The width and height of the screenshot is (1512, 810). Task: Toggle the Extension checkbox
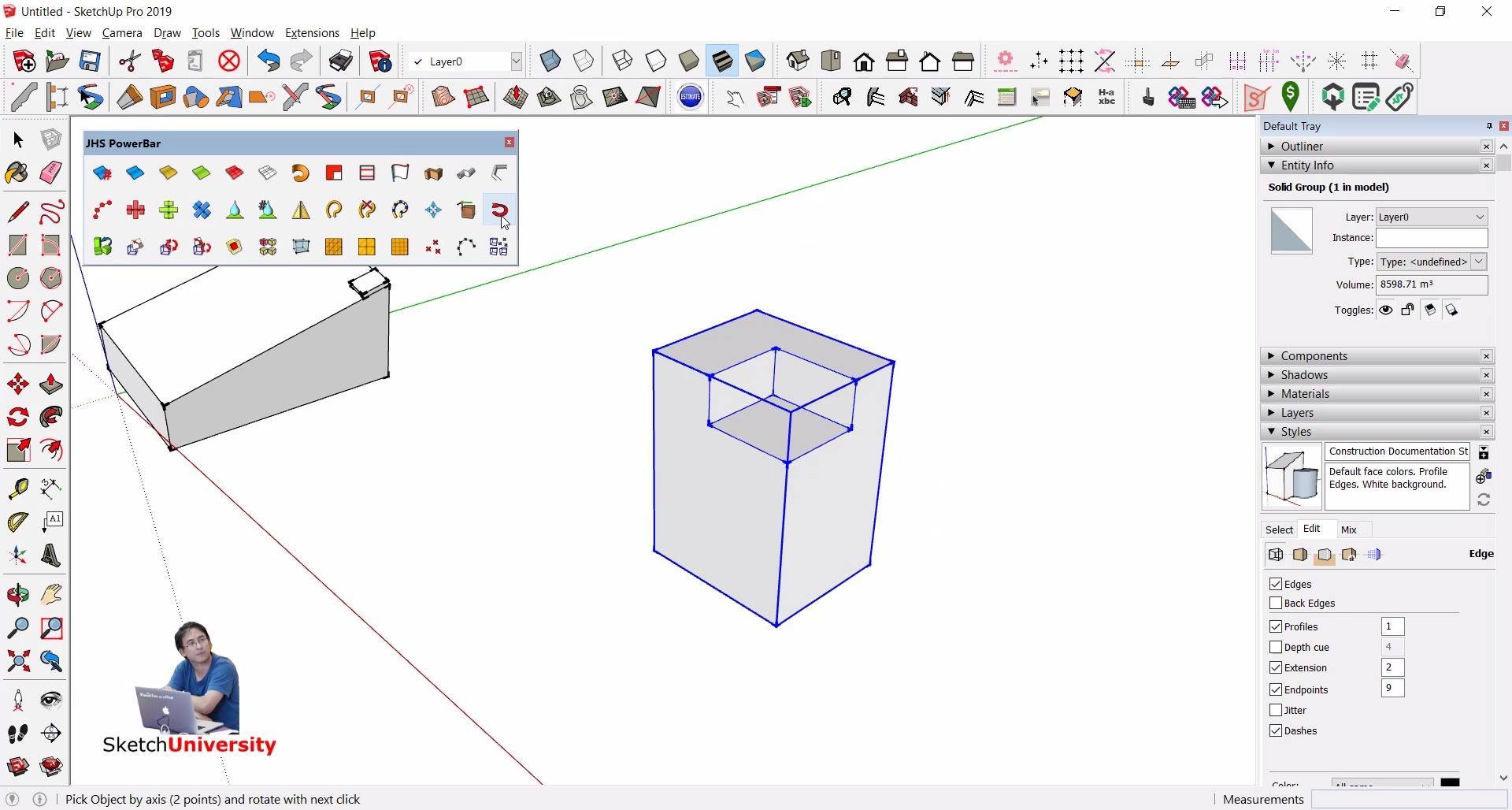1276,667
